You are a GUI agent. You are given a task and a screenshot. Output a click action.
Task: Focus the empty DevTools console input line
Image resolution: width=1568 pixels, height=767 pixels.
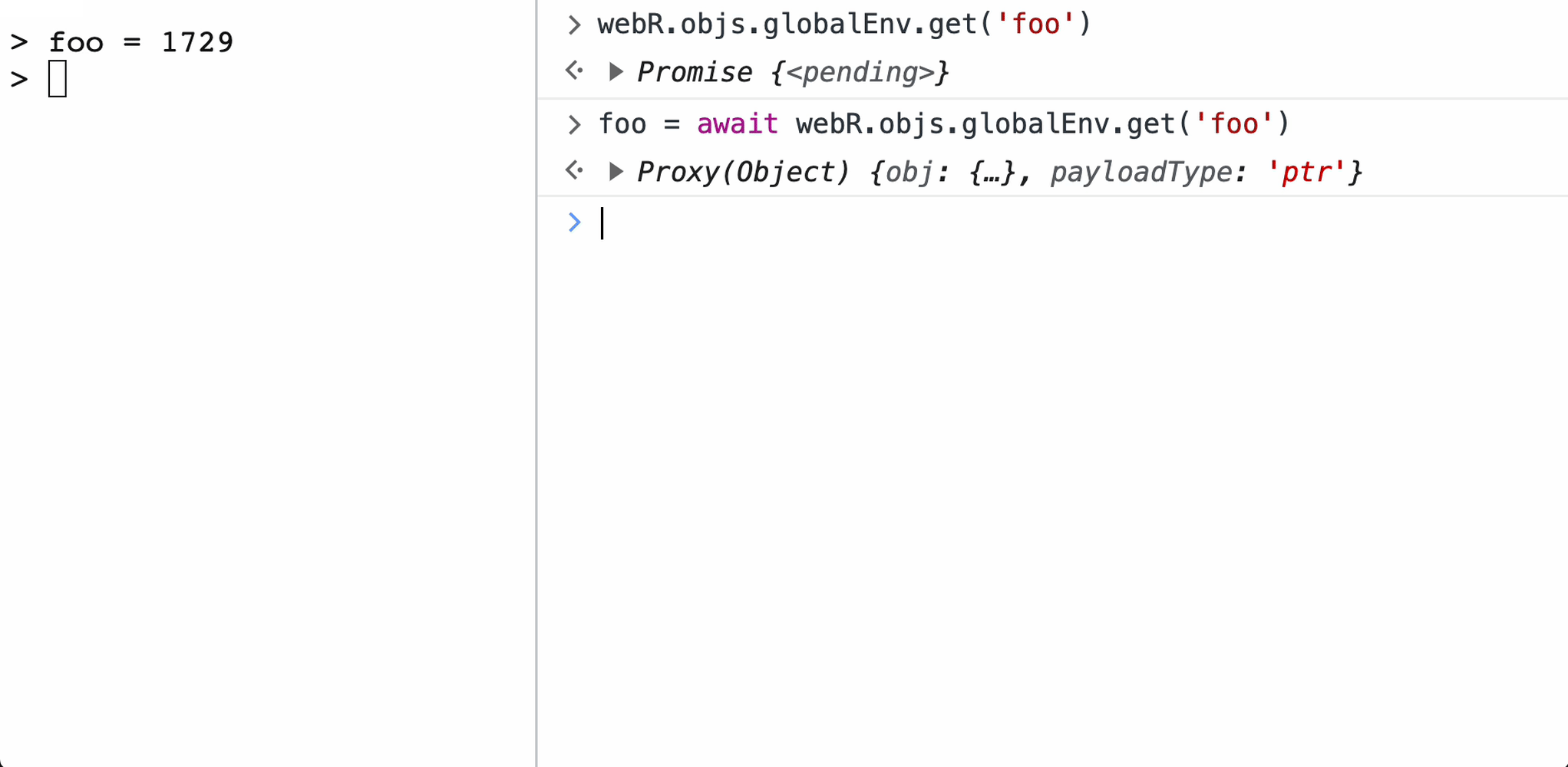click(x=998, y=223)
